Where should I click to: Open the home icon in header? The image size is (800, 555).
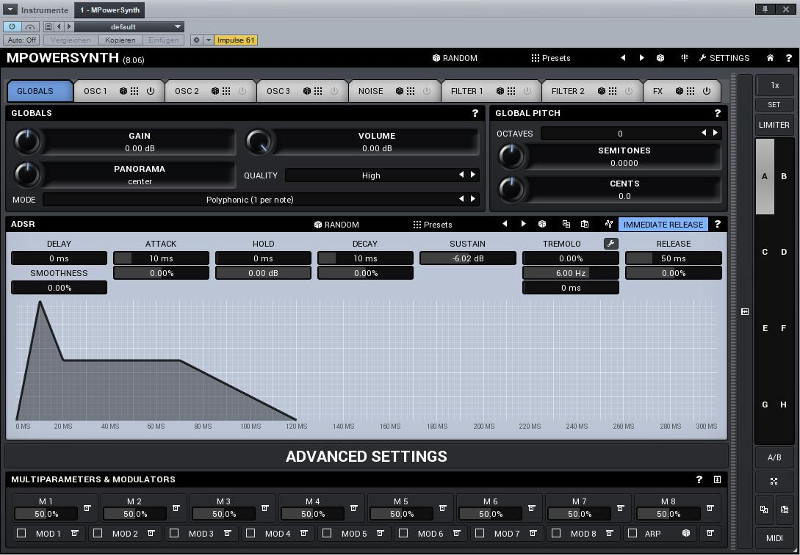click(770, 58)
